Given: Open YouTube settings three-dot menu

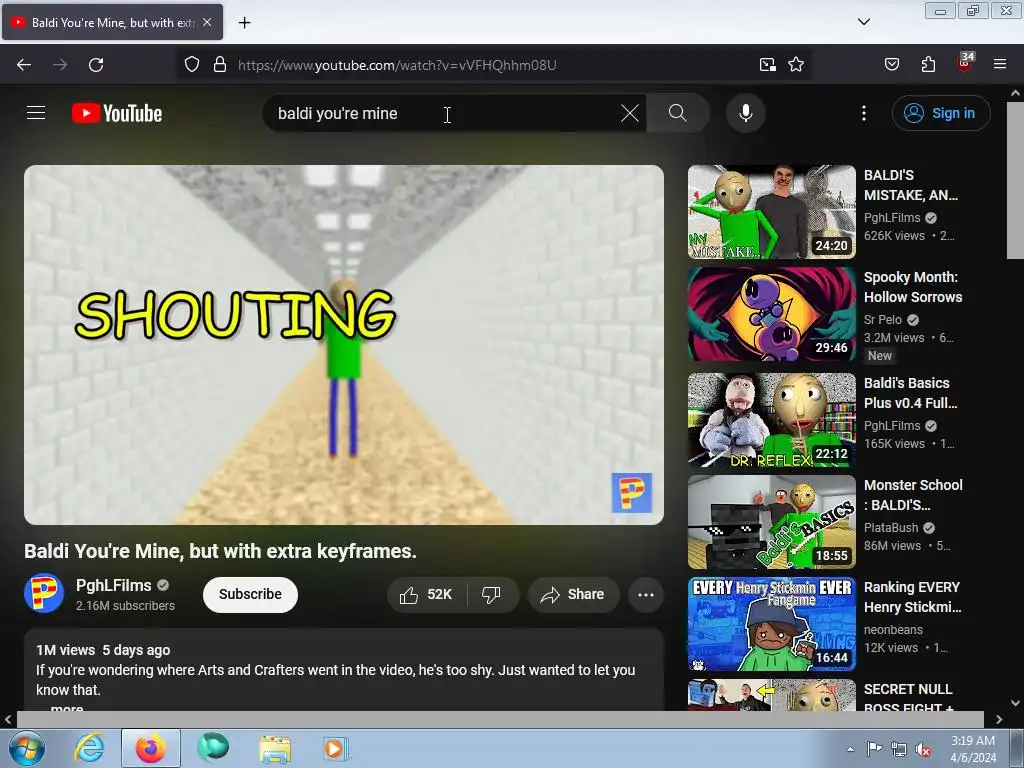Looking at the screenshot, I should pyautogui.click(x=863, y=113).
